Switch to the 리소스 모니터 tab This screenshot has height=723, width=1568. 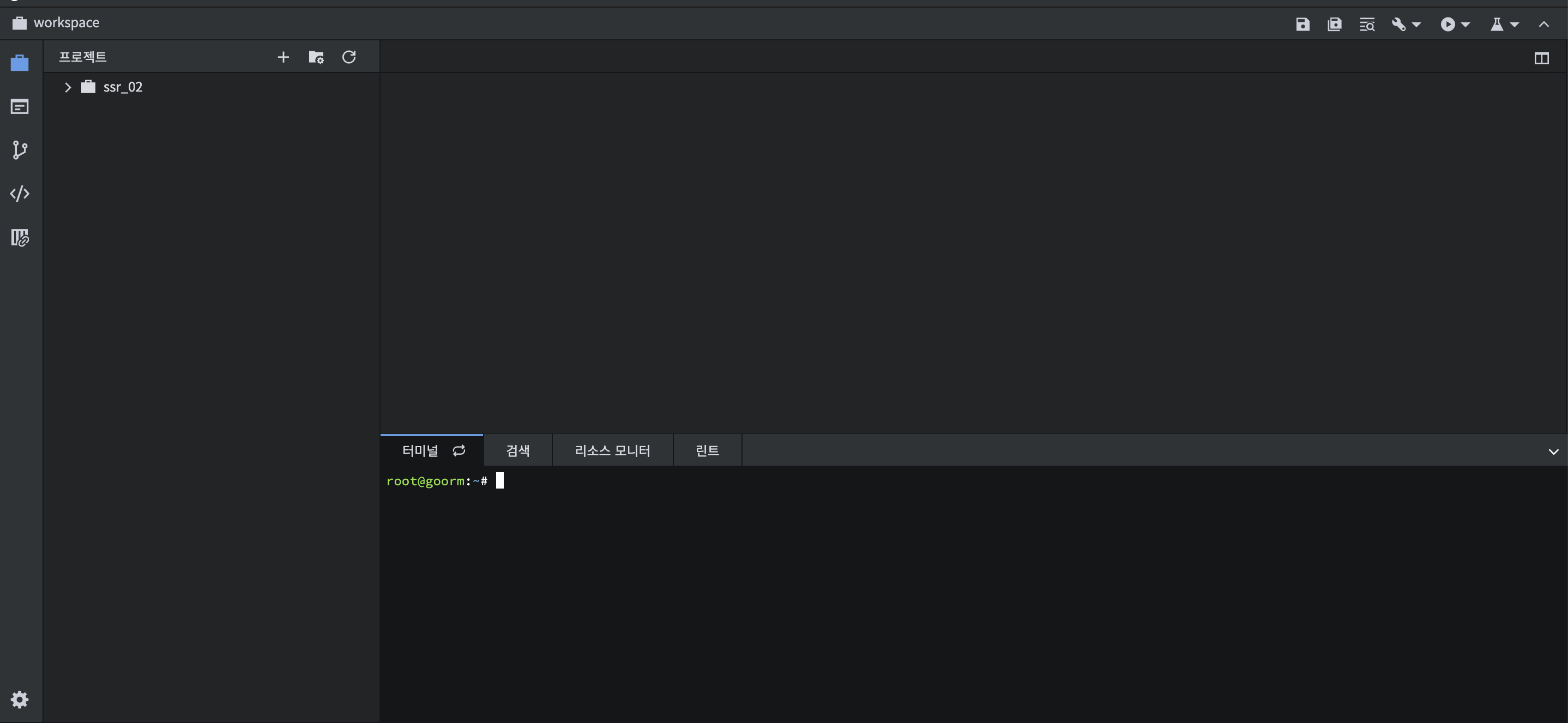tap(612, 450)
